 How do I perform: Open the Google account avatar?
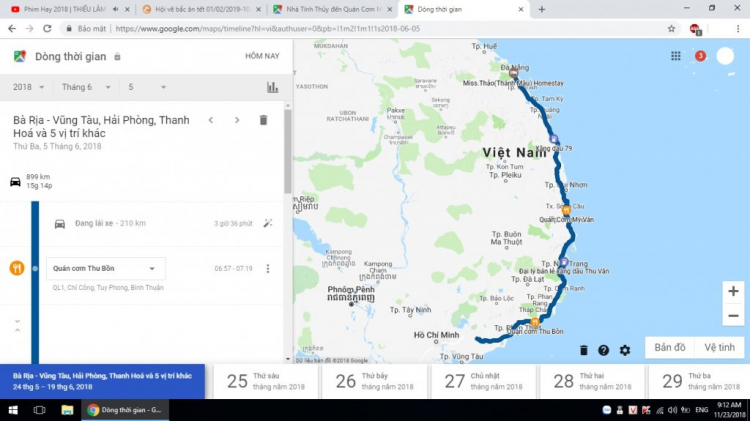coord(725,56)
